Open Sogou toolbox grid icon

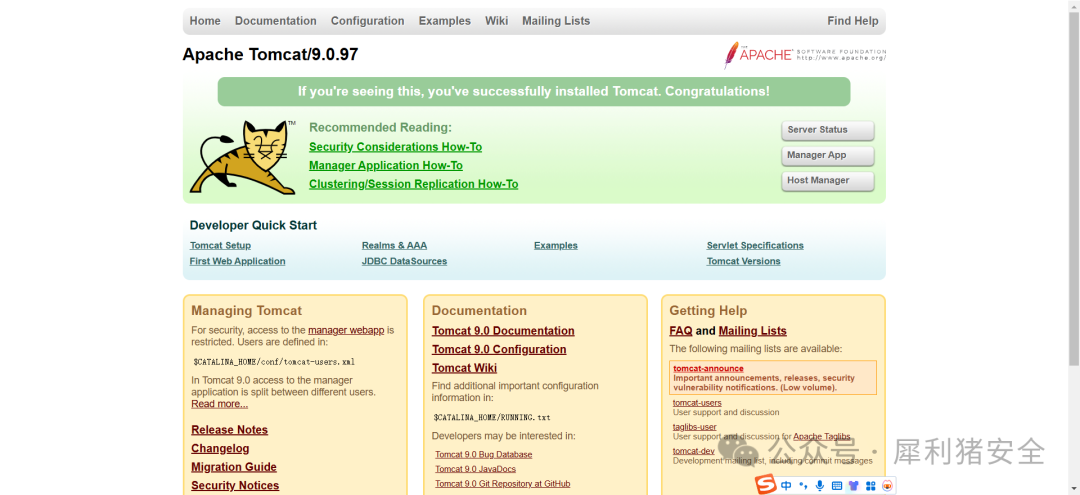[x=871, y=485]
